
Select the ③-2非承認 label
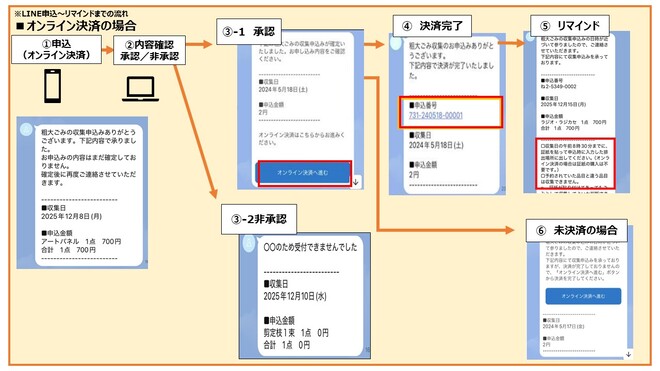pyautogui.click(x=259, y=219)
